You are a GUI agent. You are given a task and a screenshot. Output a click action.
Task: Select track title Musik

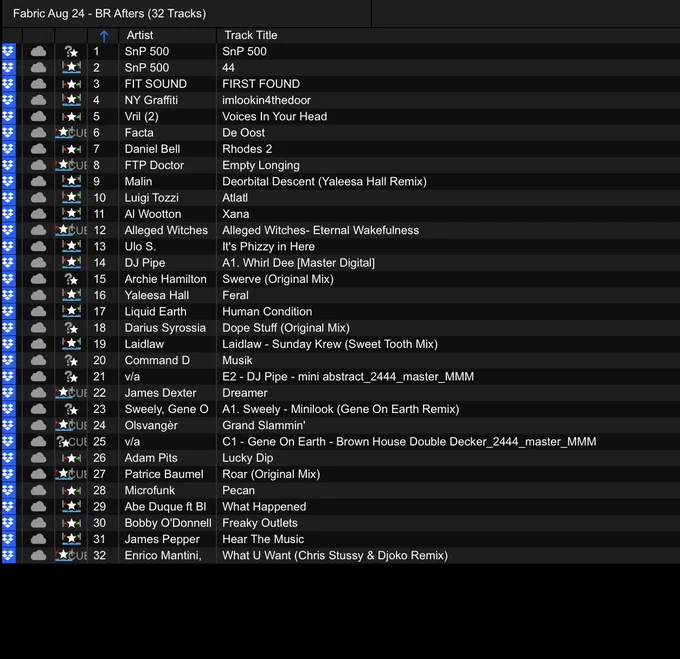click(x=237, y=360)
